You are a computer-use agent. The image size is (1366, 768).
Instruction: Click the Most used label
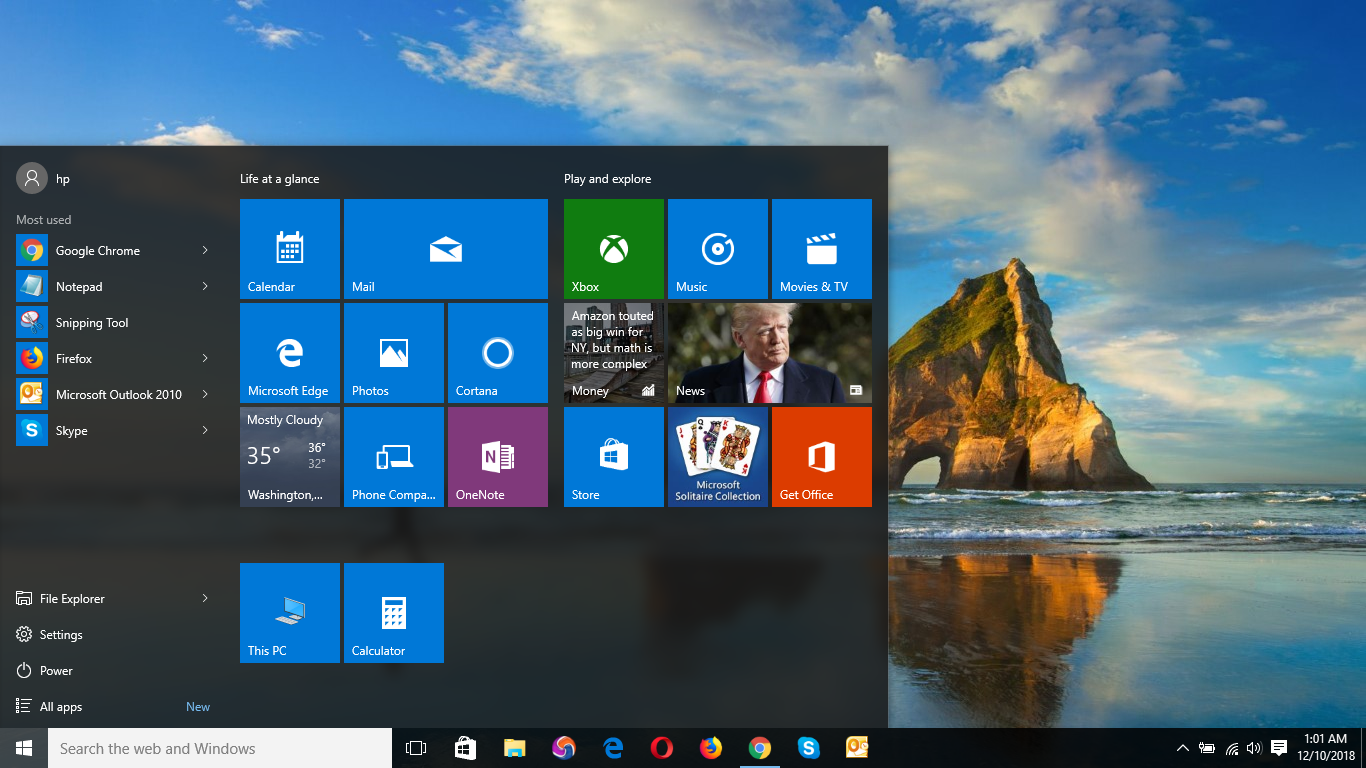pos(43,220)
